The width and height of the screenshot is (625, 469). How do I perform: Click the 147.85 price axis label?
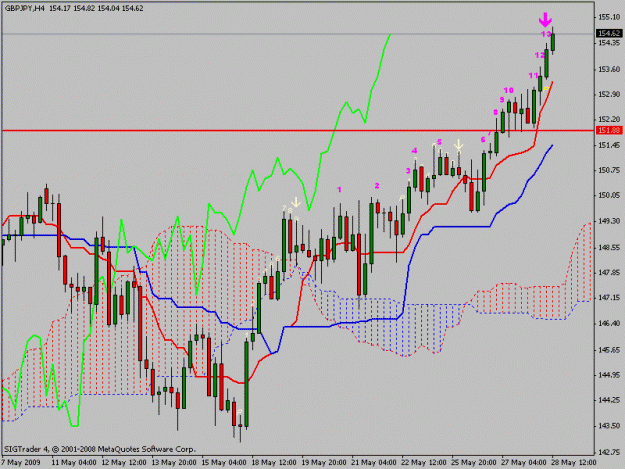tap(608, 273)
